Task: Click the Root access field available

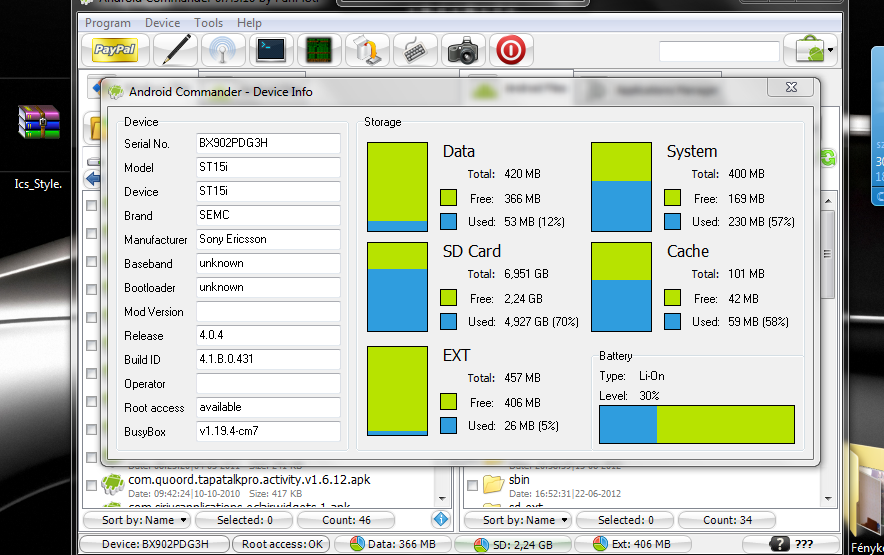Action: pos(268,407)
